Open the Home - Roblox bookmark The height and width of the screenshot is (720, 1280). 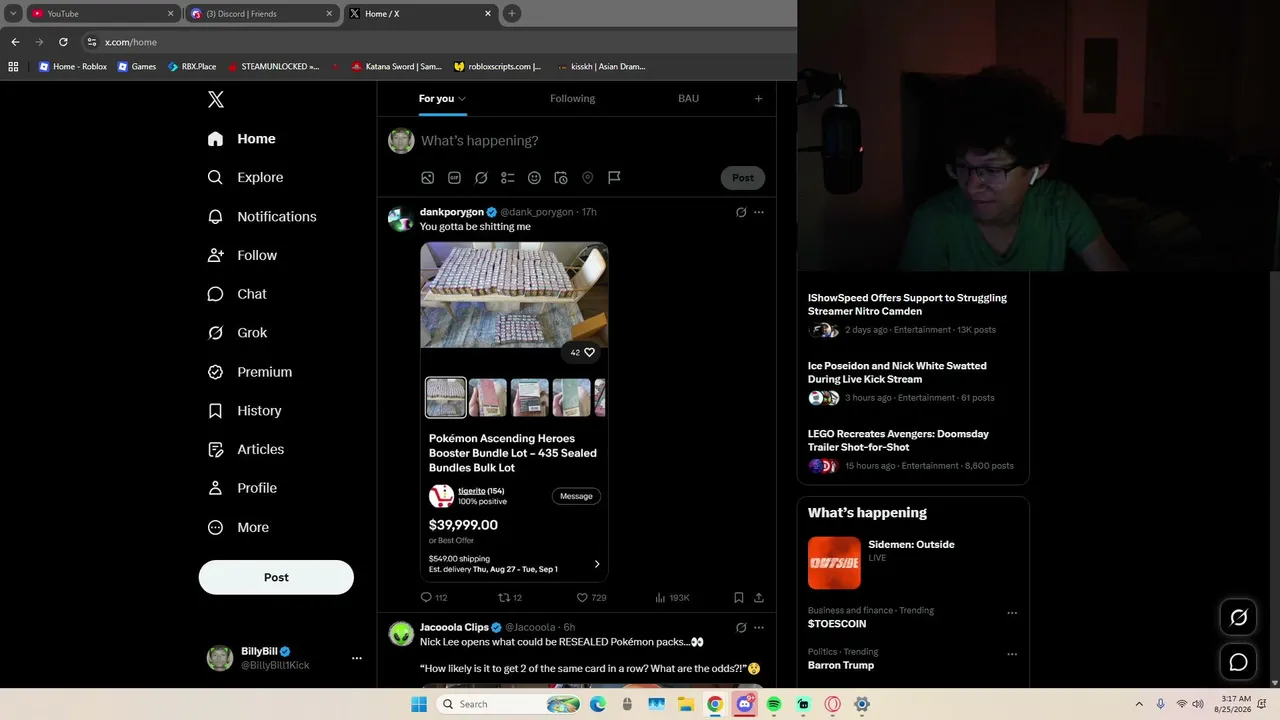(73, 67)
